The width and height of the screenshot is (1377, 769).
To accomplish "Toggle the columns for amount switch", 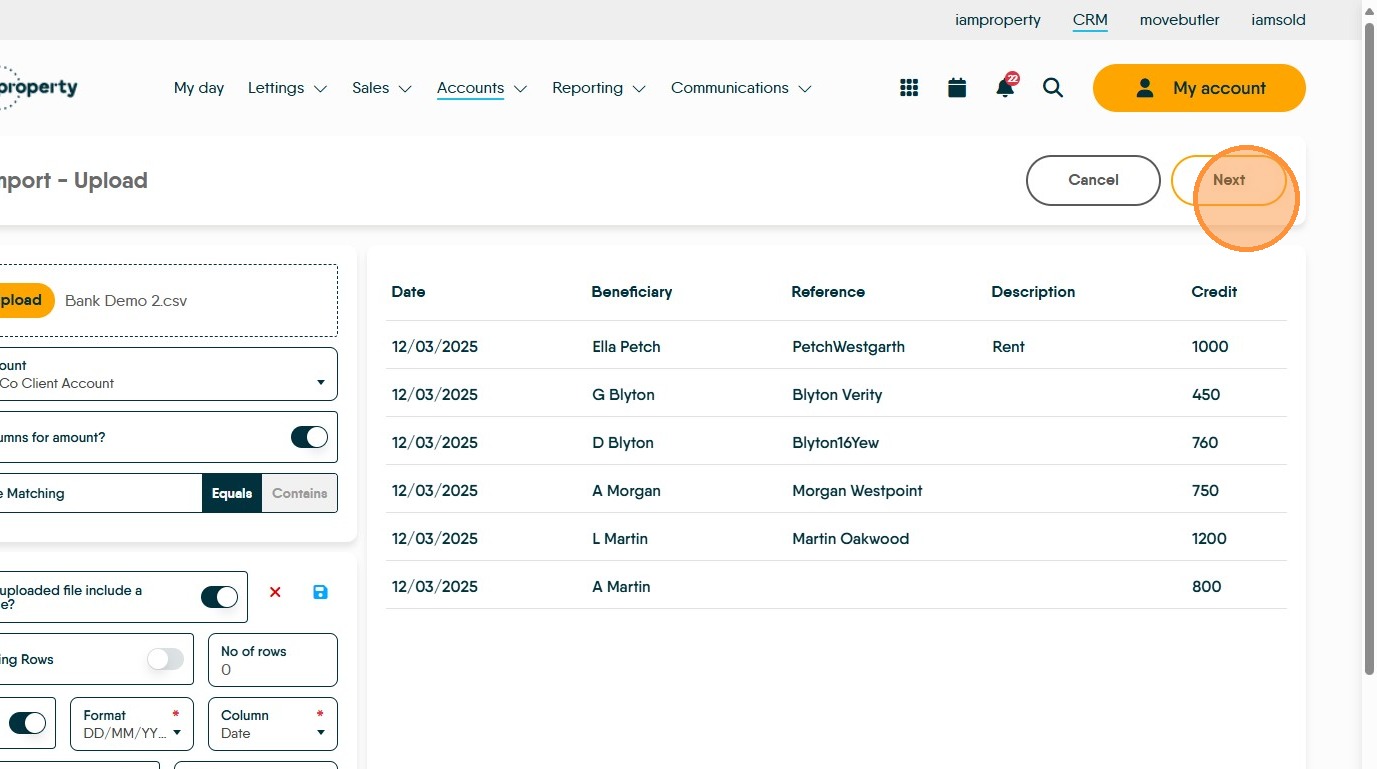I will click(309, 437).
